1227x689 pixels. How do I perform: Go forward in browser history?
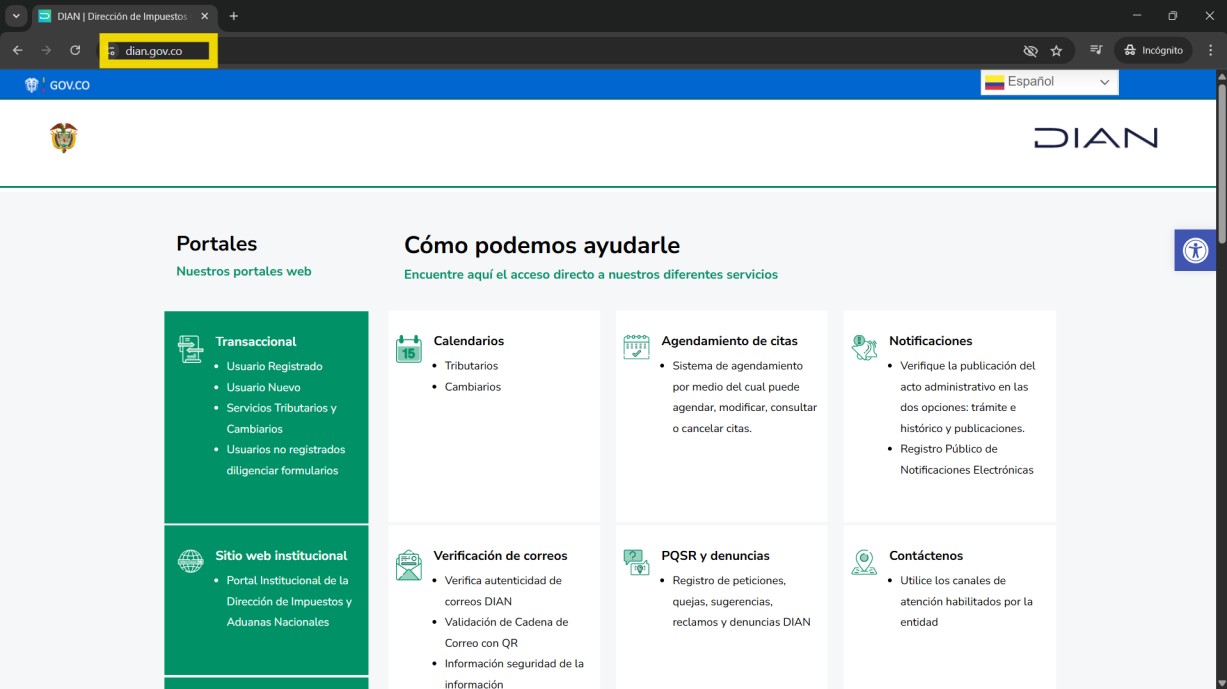click(46, 50)
